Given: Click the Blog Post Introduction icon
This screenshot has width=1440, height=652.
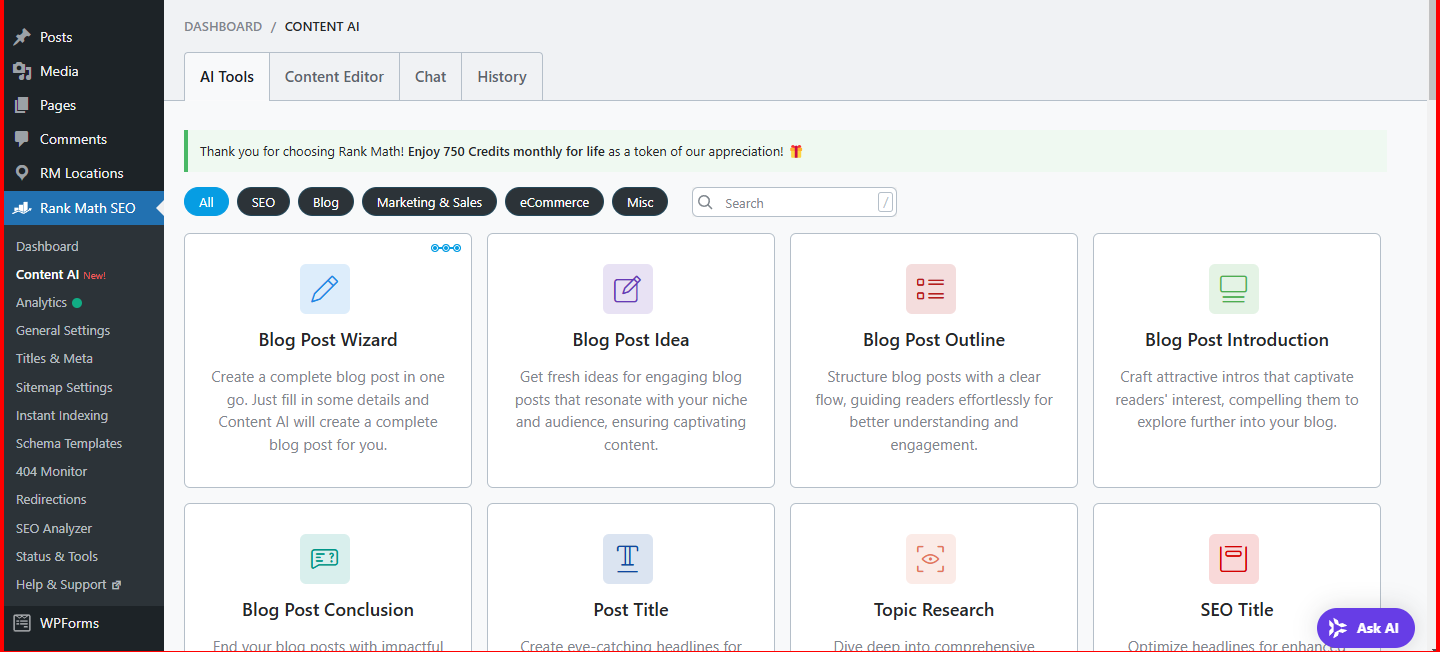Looking at the screenshot, I should [1234, 289].
